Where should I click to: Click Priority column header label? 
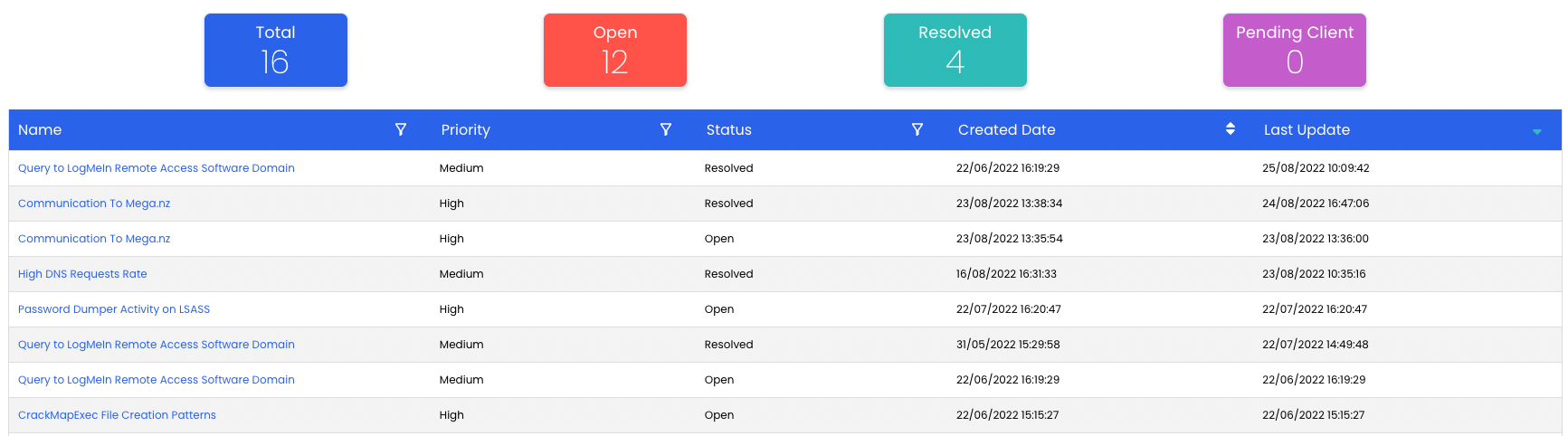coord(466,129)
